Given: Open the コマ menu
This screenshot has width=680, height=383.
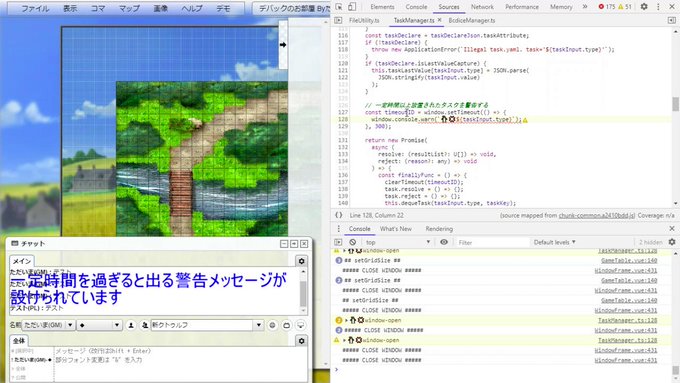Looking at the screenshot, I should coord(98,8).
